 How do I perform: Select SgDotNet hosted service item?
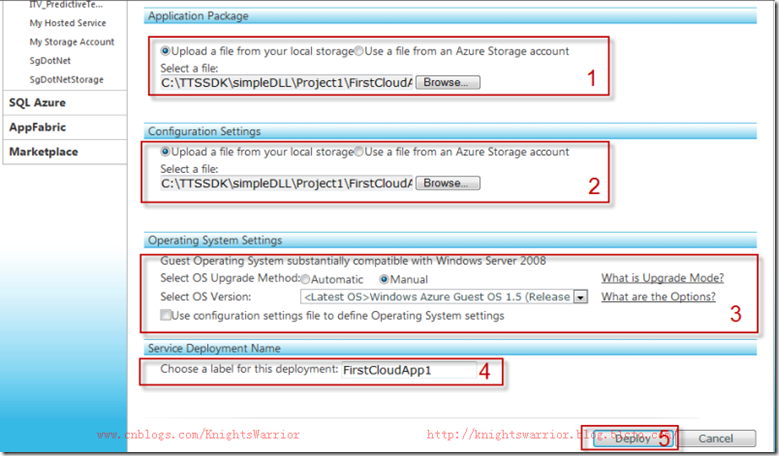click(50, 61)
